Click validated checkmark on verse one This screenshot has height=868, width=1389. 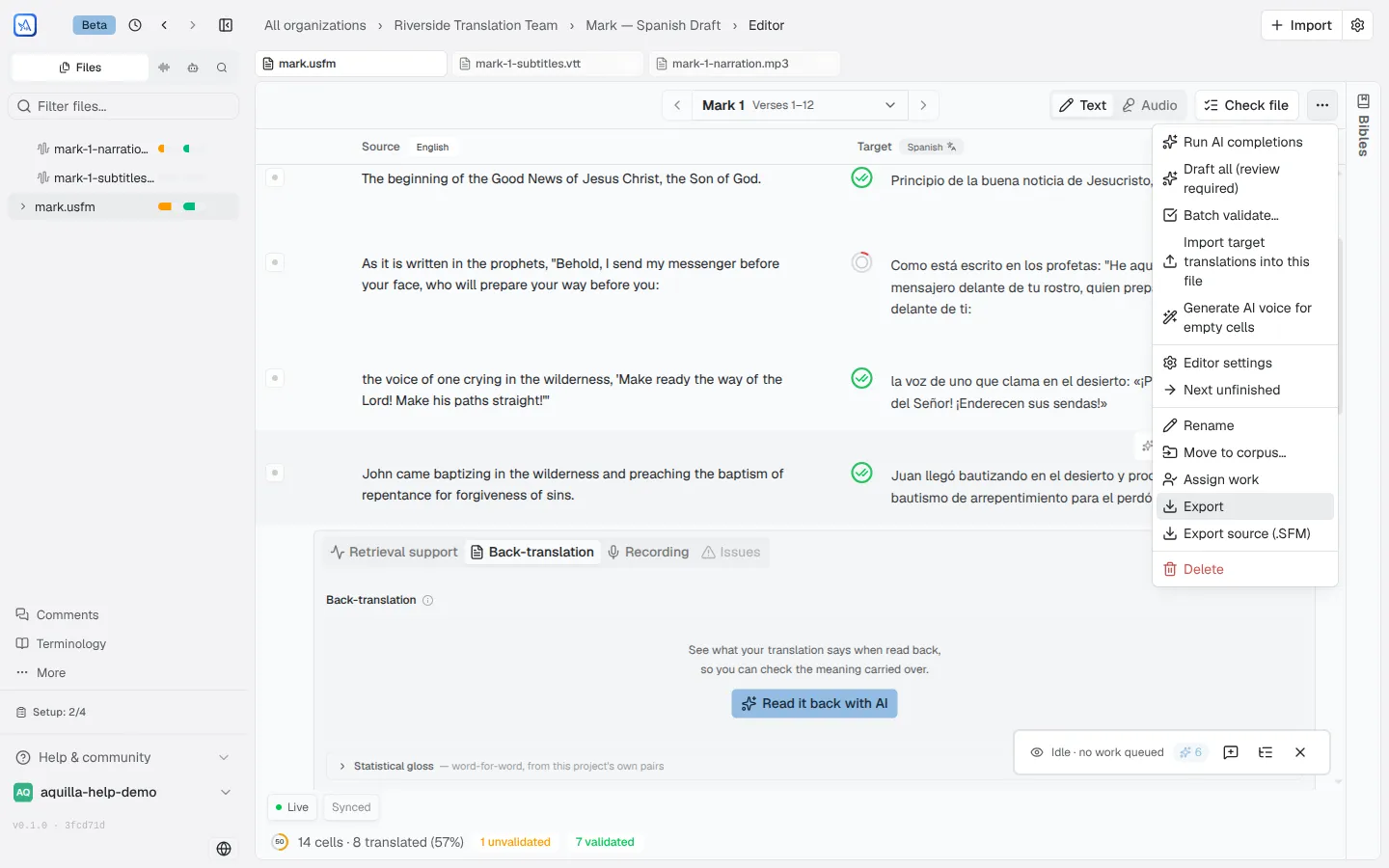tap(862, 177)
